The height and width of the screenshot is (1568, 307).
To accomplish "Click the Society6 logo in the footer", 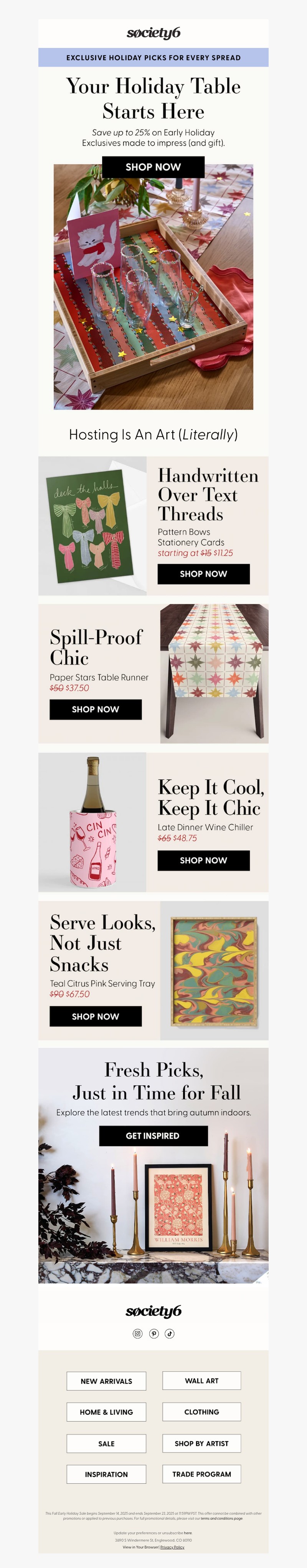I will 153,1310.
